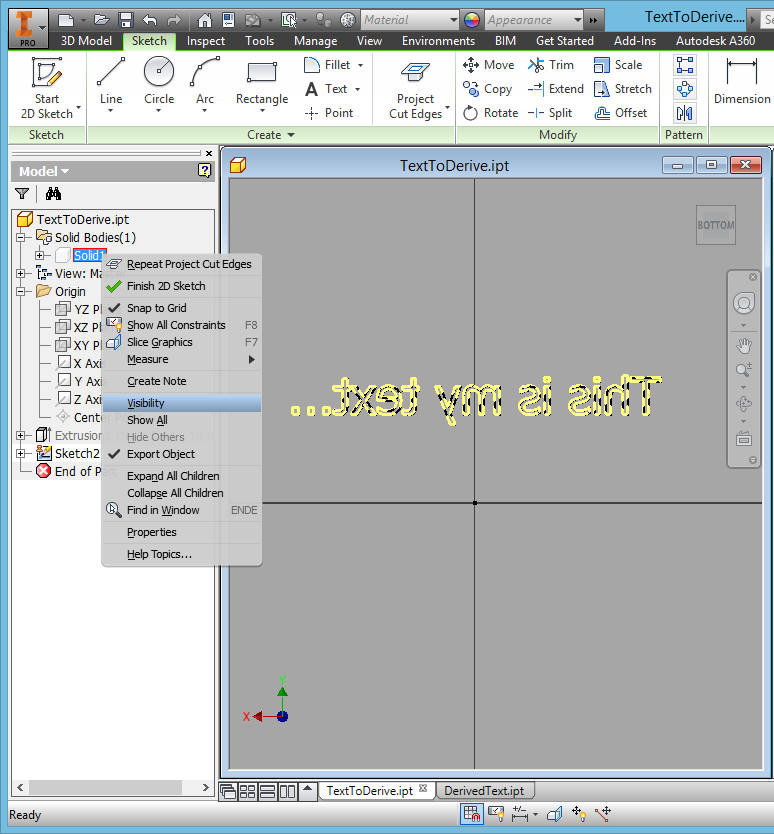Click Repeat Project Cut Edges
Screen dimensions: 774x834
point(181,264)
